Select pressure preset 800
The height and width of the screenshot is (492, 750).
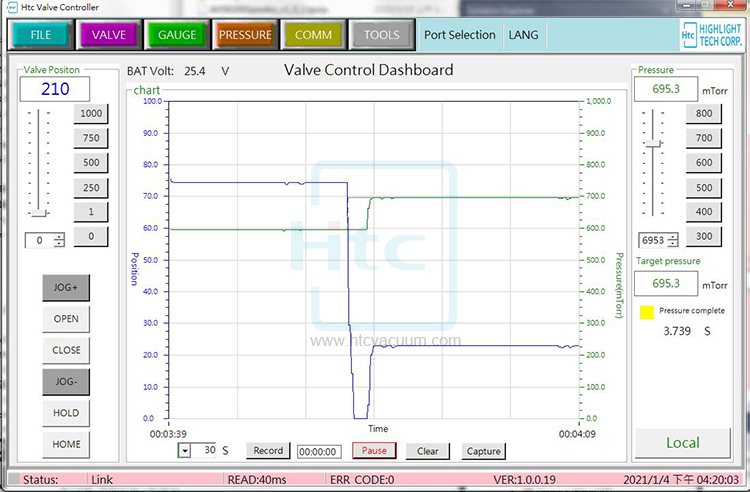click(704, 113)
